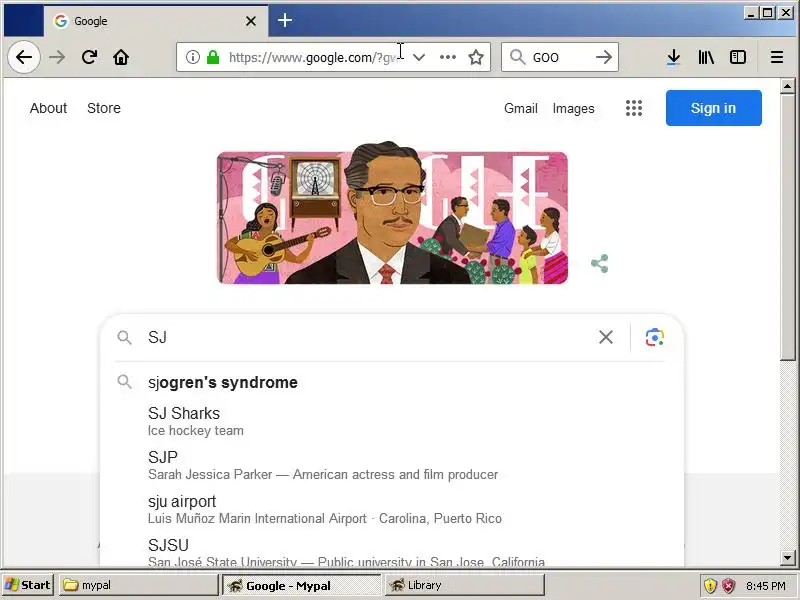The width and height of the screenshot is (800, 600).
Task: Select the SJSU suggestion
Action: (392, 553)
